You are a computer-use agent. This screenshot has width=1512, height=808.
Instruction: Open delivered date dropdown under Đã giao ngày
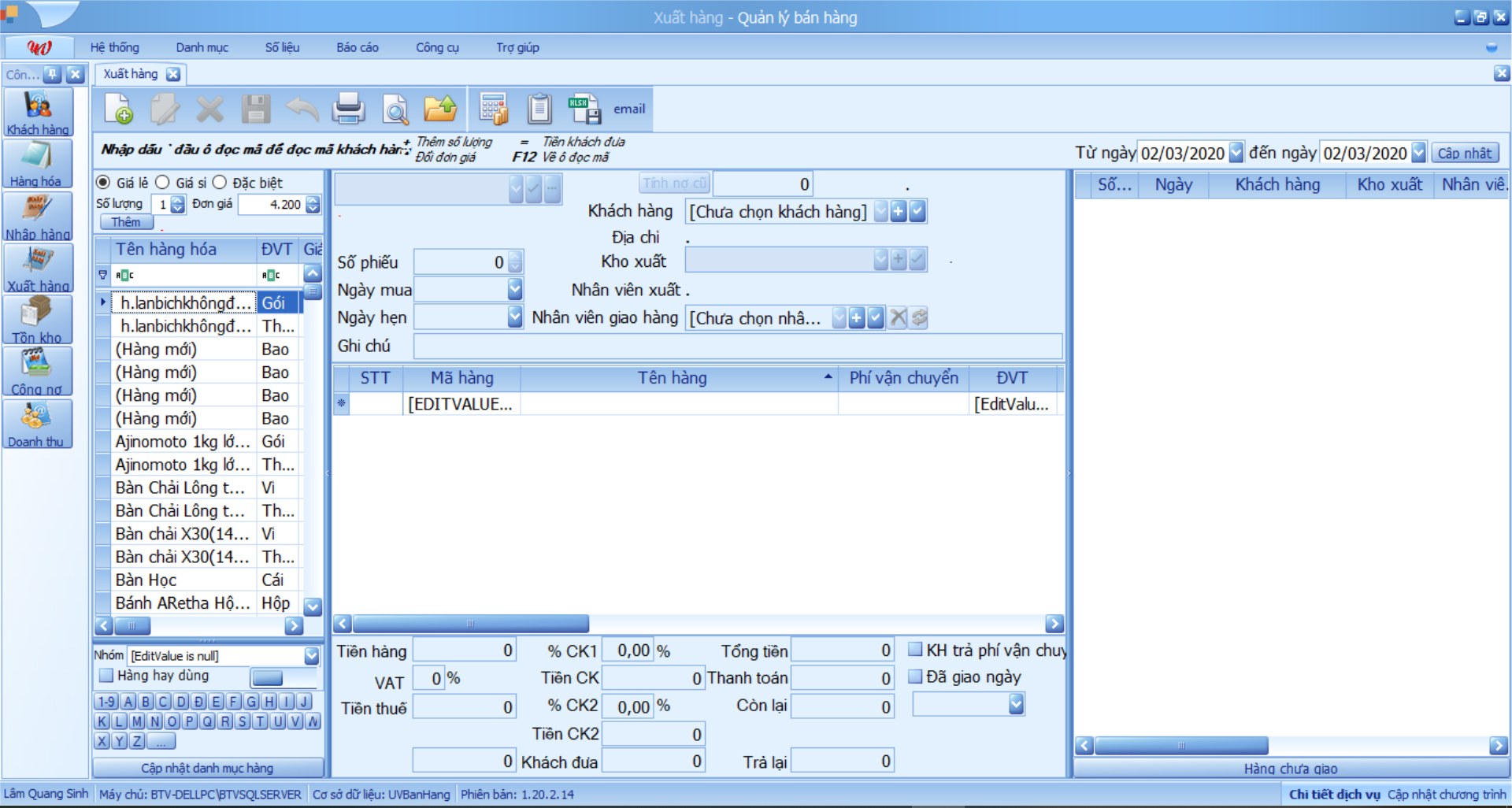pyautogui.click(x=1017, y=703)
